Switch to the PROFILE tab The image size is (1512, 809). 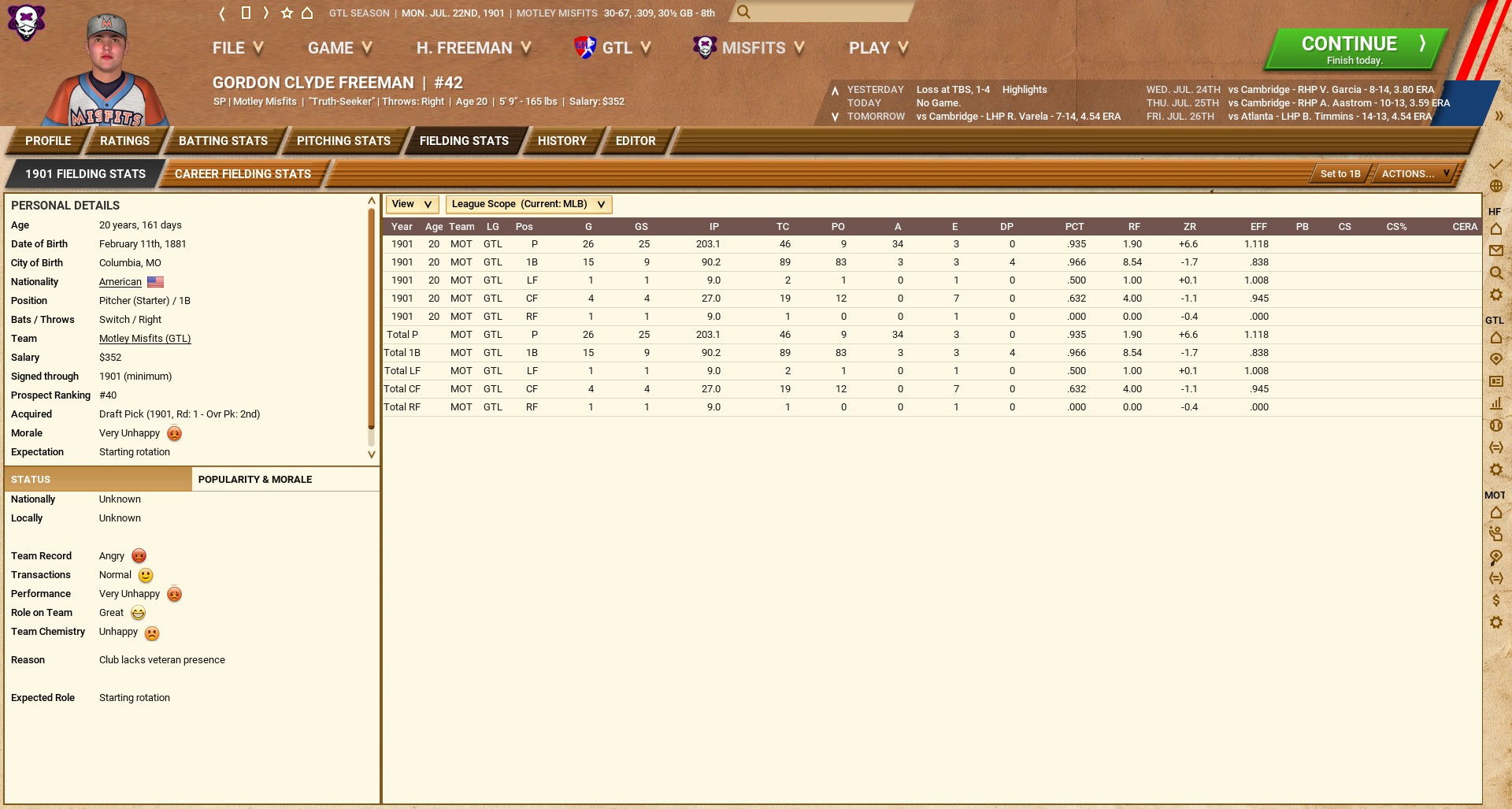pos(48,141)
